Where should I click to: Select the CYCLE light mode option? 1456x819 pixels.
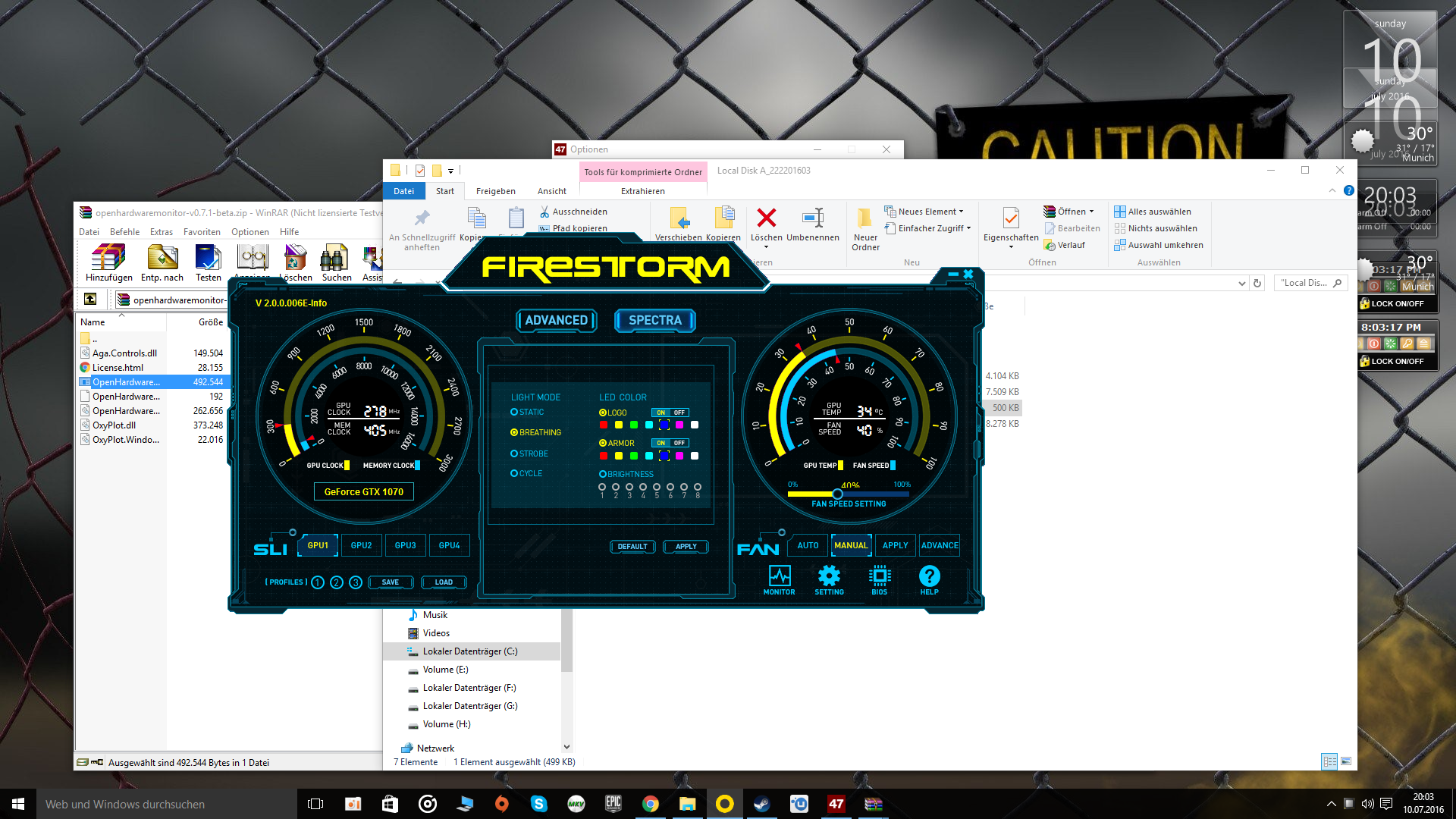click(514, 473)
